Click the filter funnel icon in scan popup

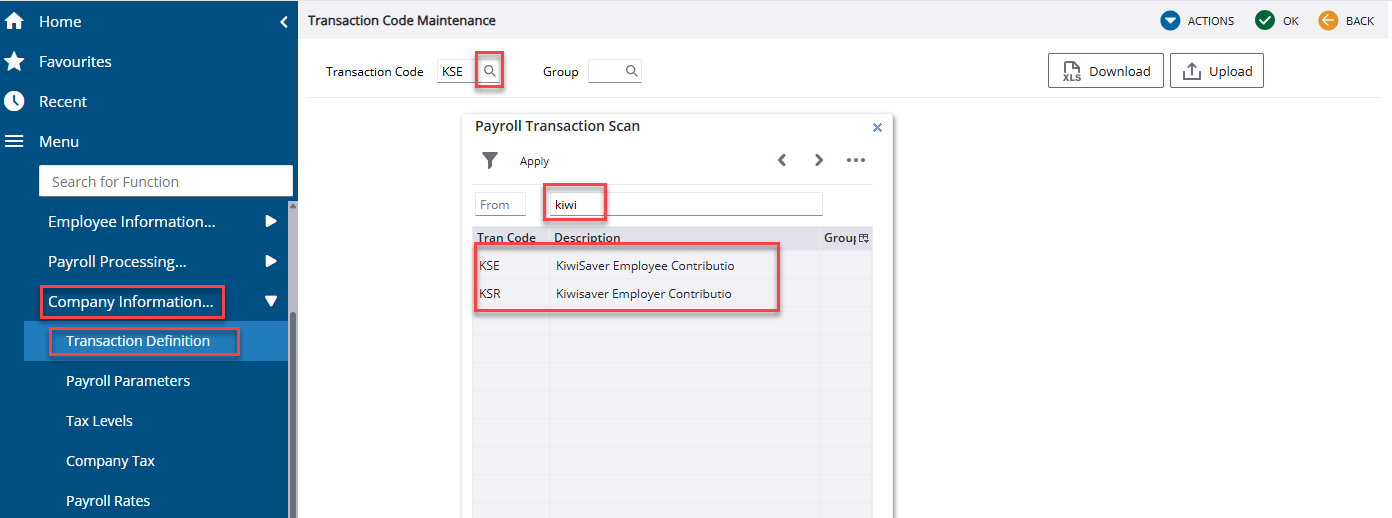click(490, 161)
